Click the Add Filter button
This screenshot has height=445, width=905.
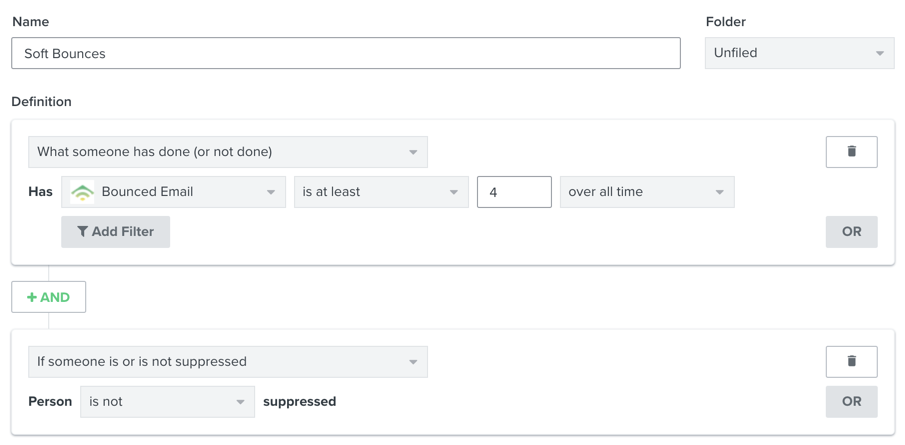116,232
